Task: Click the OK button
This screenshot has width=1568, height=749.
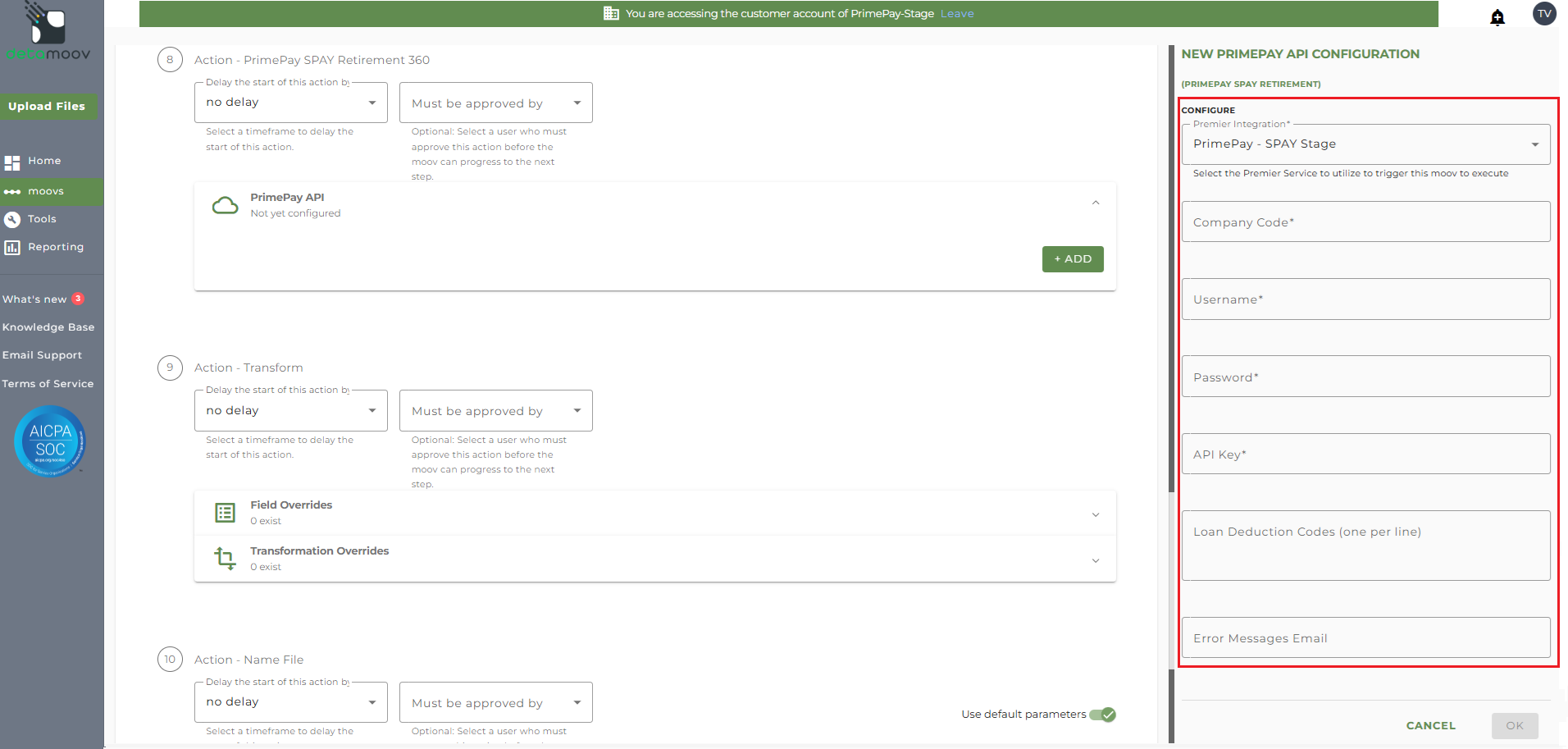Action: coord(1515,726)
